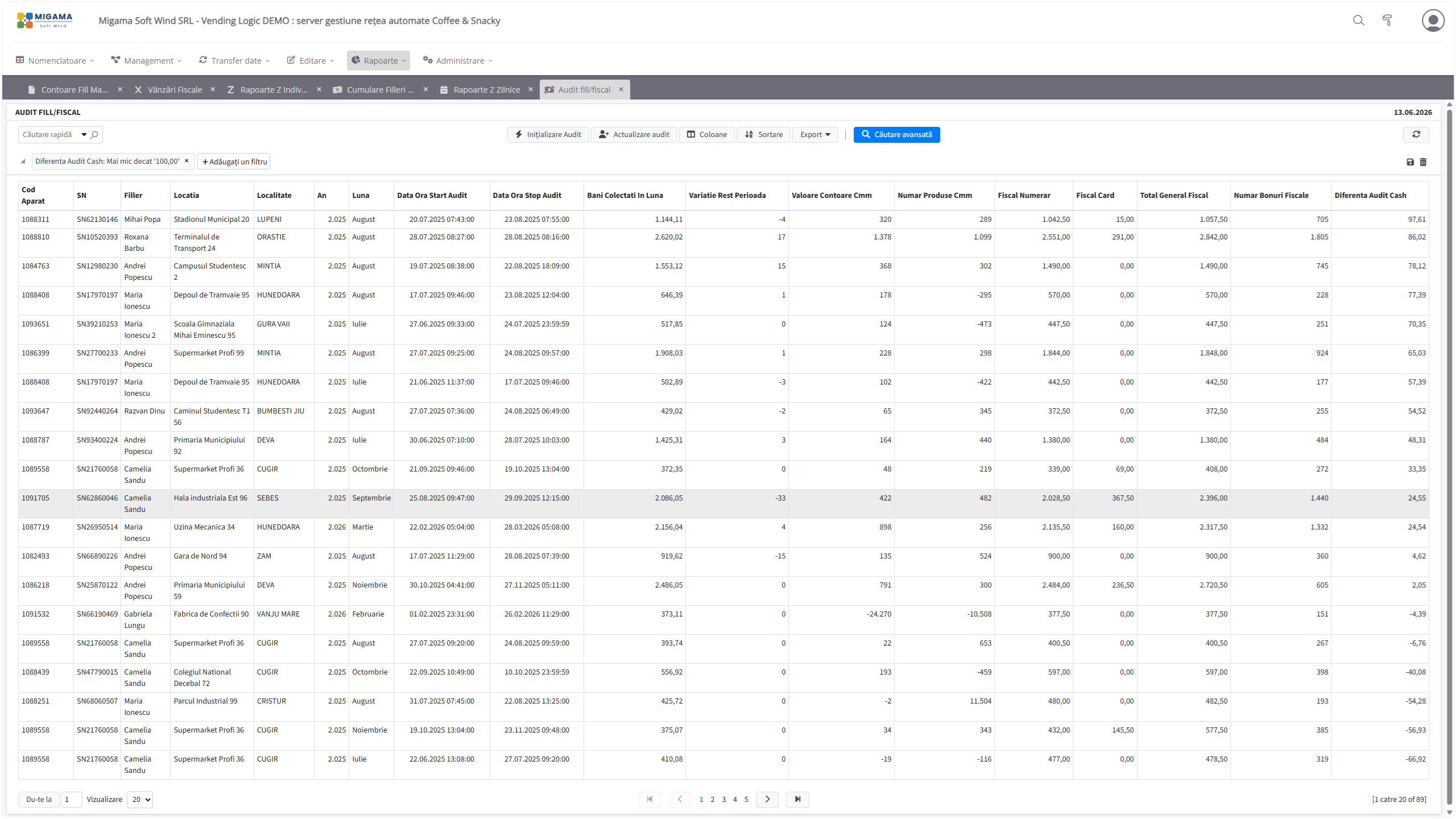
Task: Click the paint roller theme icon
Action: tap(1387, 20)
